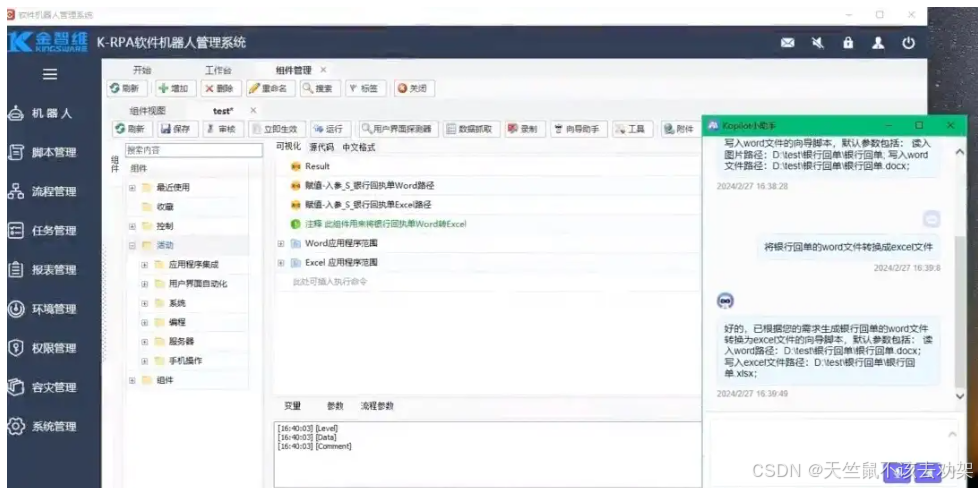Expand the Word应用程序范围 step
The image size is (978, 488).
tap(281, 243)
